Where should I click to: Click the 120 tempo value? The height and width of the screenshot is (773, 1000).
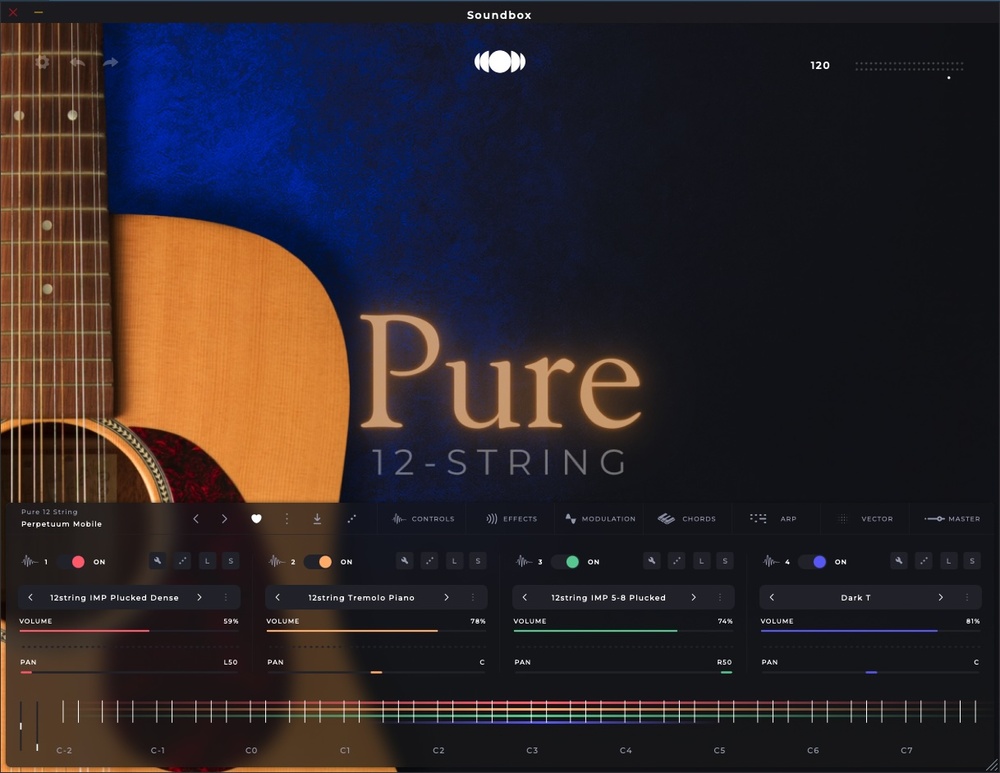(820, 65)
